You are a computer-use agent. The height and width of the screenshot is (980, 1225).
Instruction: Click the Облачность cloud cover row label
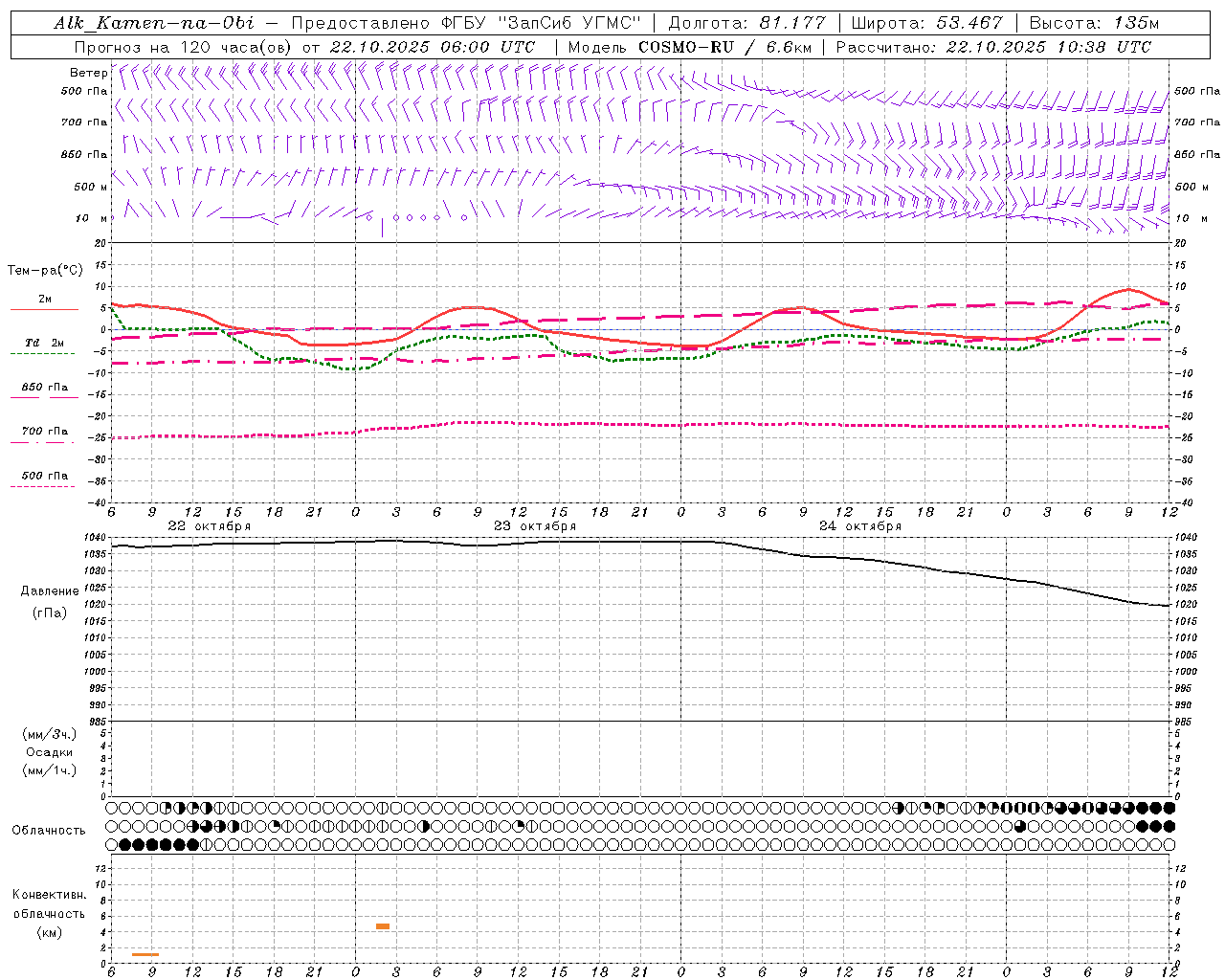point(49,831)
